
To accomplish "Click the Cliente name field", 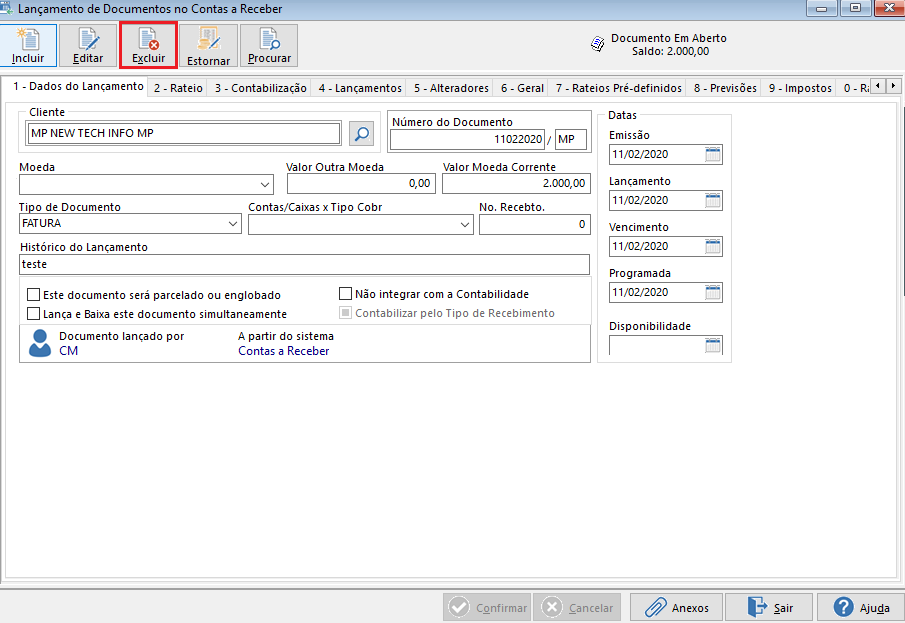I will 184,133.
